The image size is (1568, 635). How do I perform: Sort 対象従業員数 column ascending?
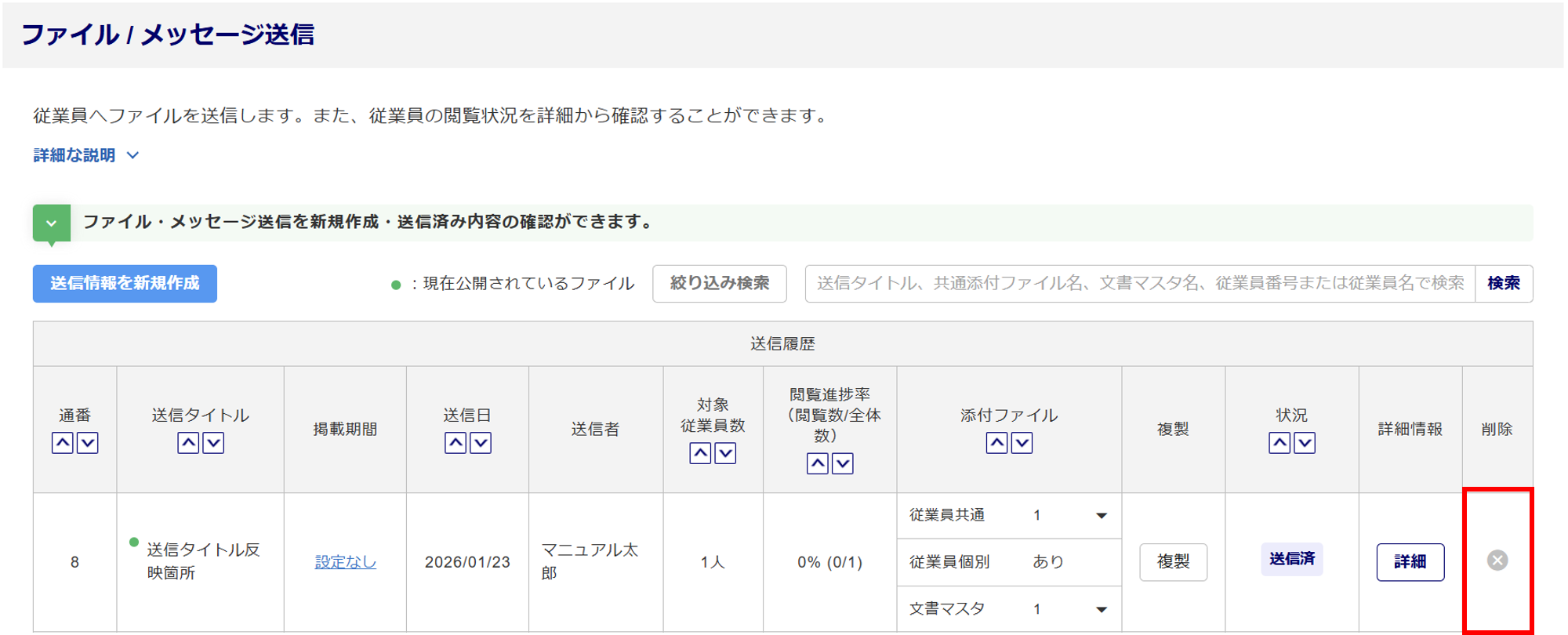700,453
